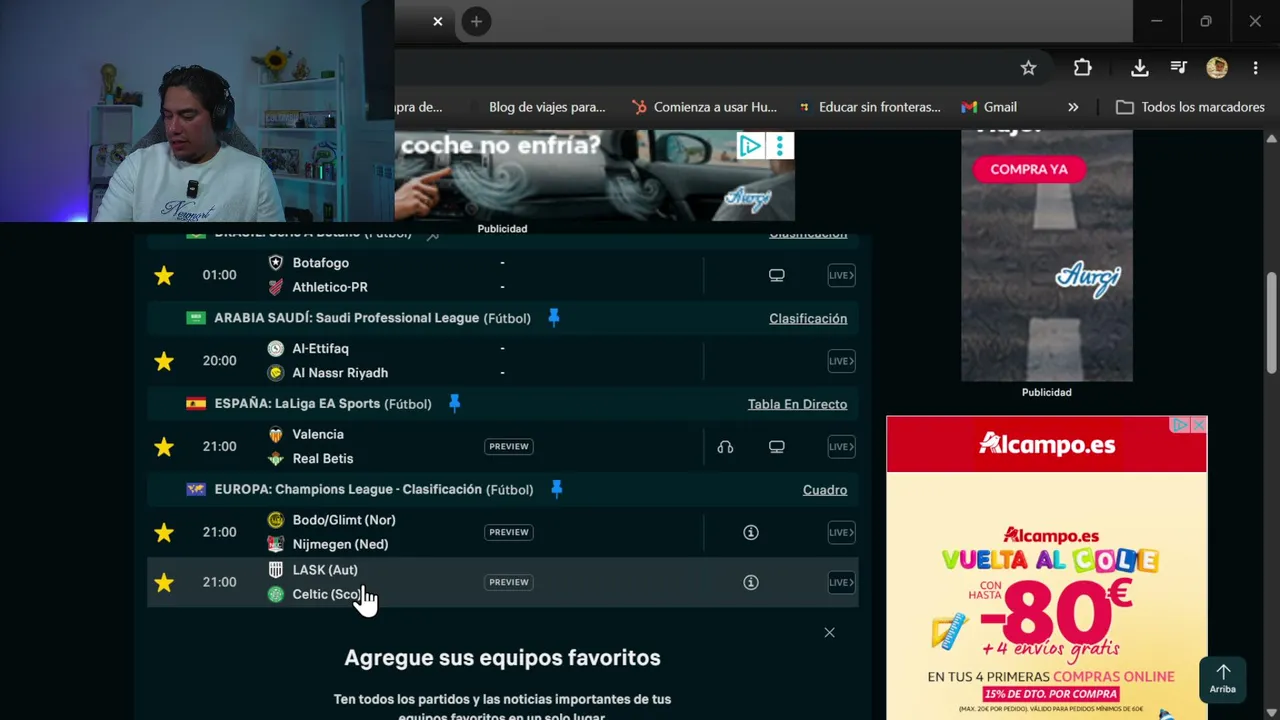Dismiss the favorite teams prompt
Screen dimensions: 1280x720
tap(829, 632)
